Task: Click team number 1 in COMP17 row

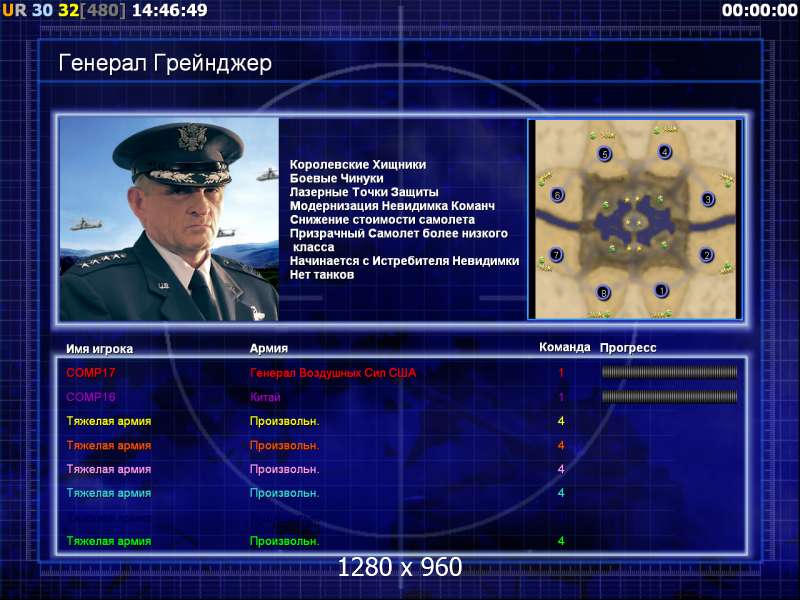Action: tap(561, 372)
